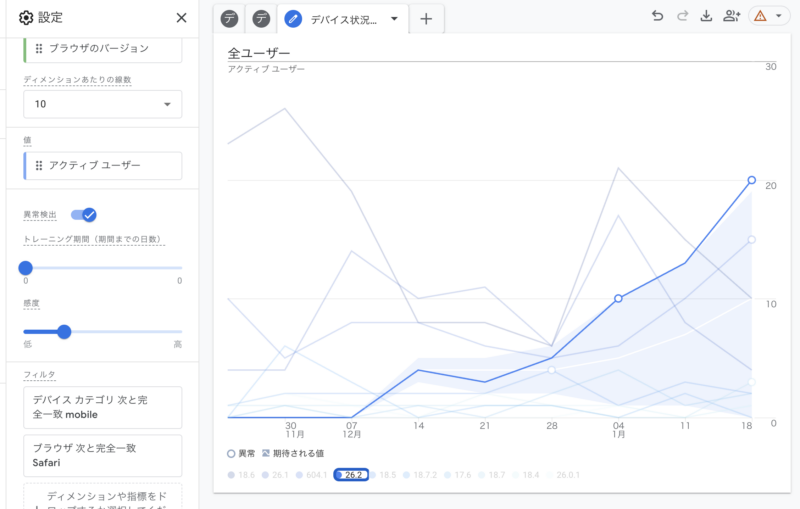Open the share with users icon
800x509 pixels.
[x=731, y=16]
